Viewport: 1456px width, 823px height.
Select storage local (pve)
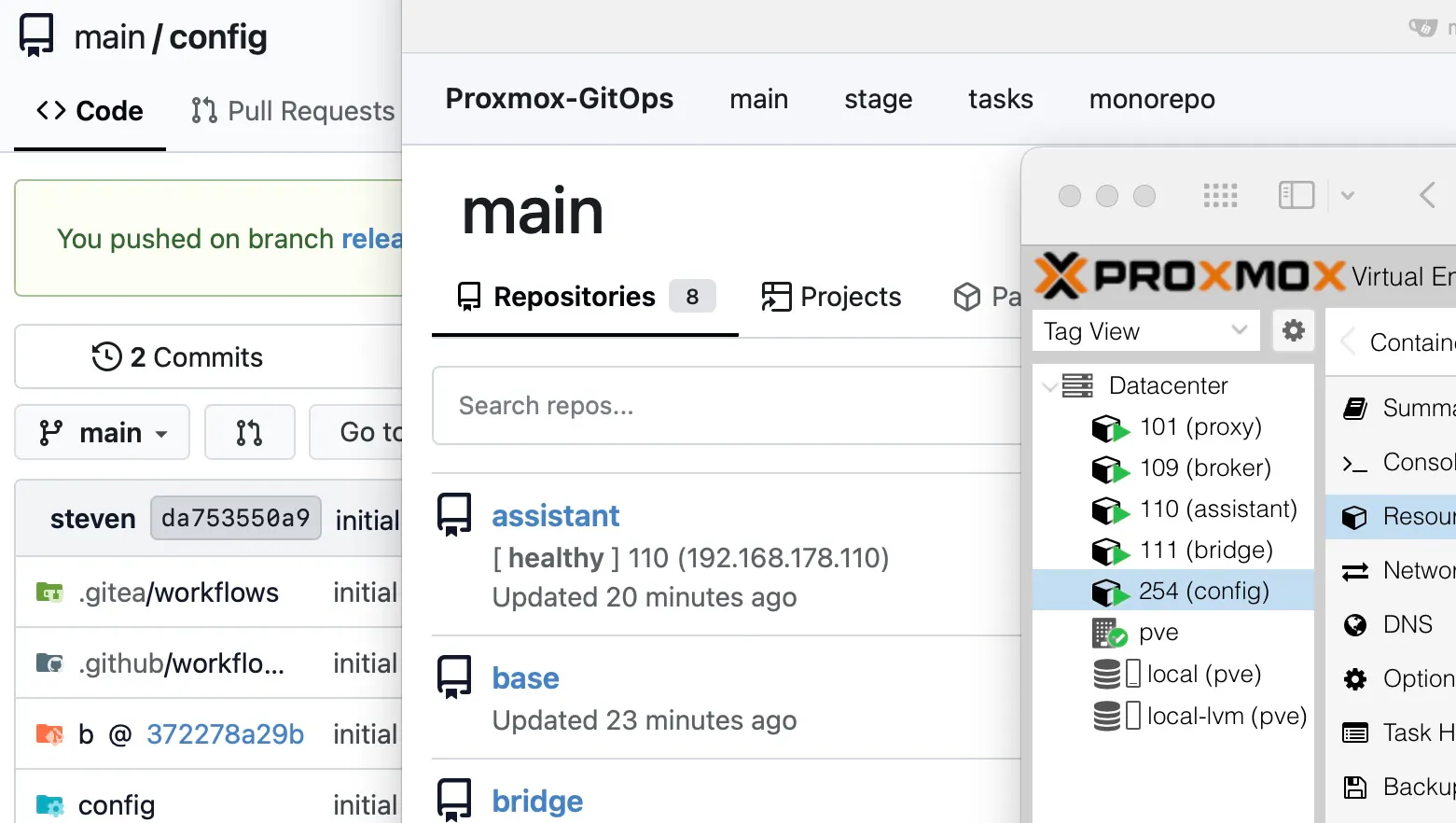pos(1204,674)
